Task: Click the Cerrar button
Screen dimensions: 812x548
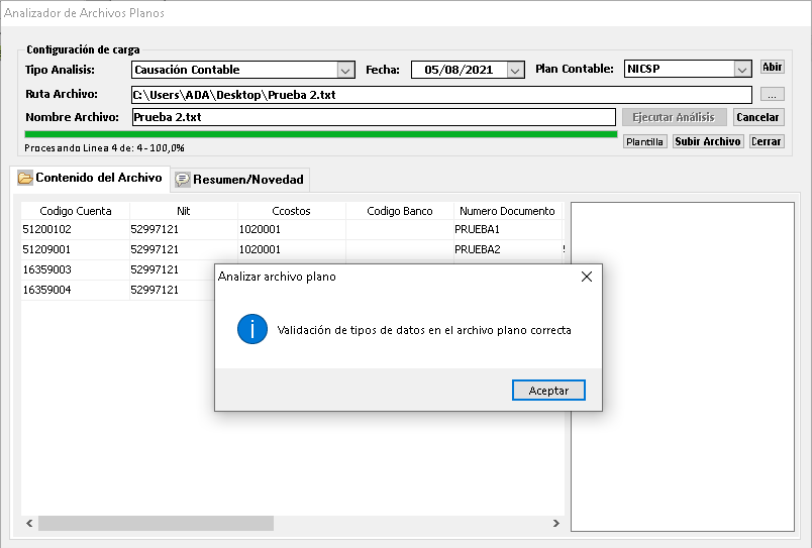Action: pyautogui.click(x=767, y=142)
